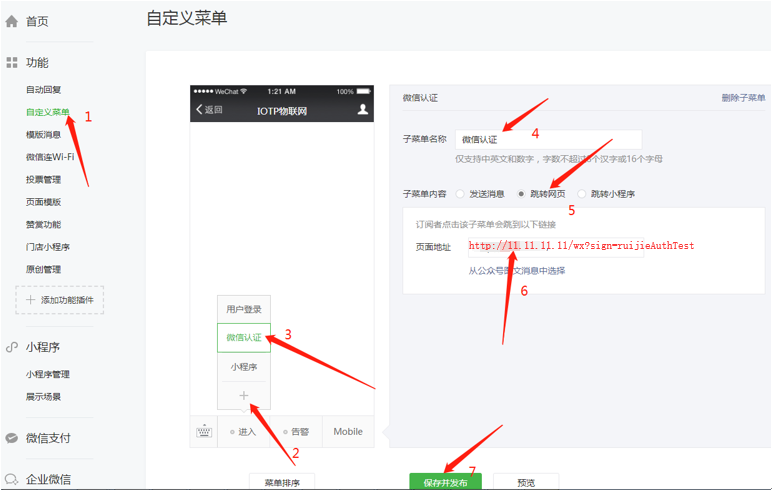Click the keyboard icon in phone preview
Viewport: 772px width, 490px height.
(x=204, y=432)
